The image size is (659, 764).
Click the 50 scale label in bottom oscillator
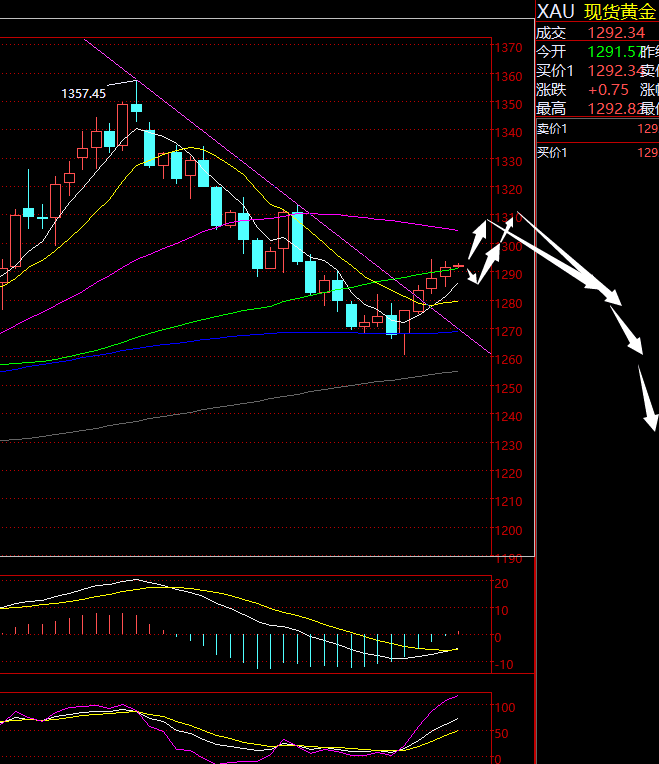click(x=502, y=734)
